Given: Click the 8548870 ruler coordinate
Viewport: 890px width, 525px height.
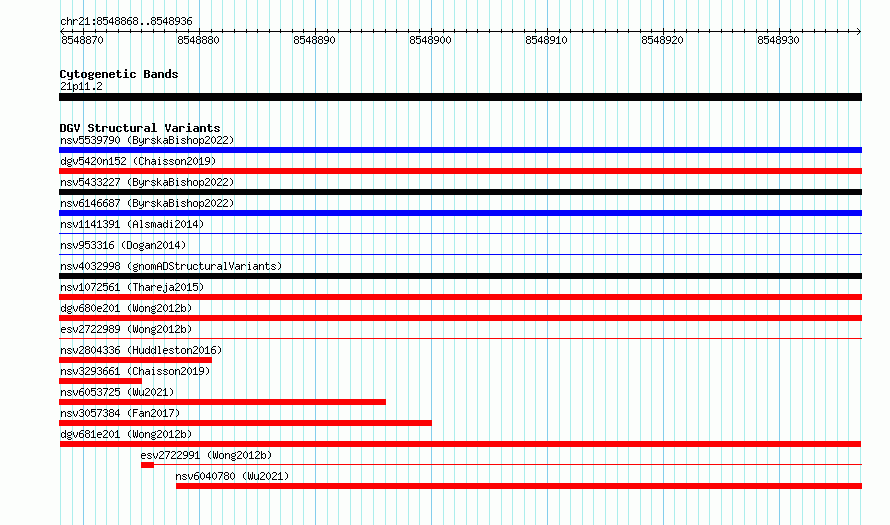Looking at the screenshot, I should (x=82, y=40).
